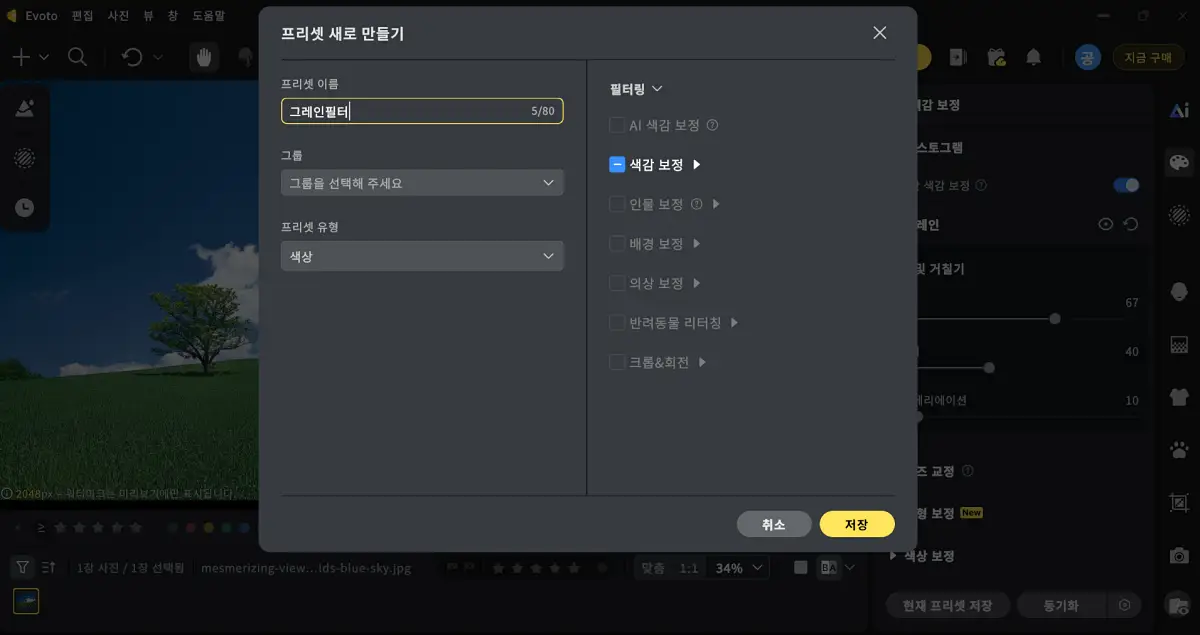1200x635 pixels.
Task: Click the help icon beside AI 색감 보정
Action: tap(713, 126)
